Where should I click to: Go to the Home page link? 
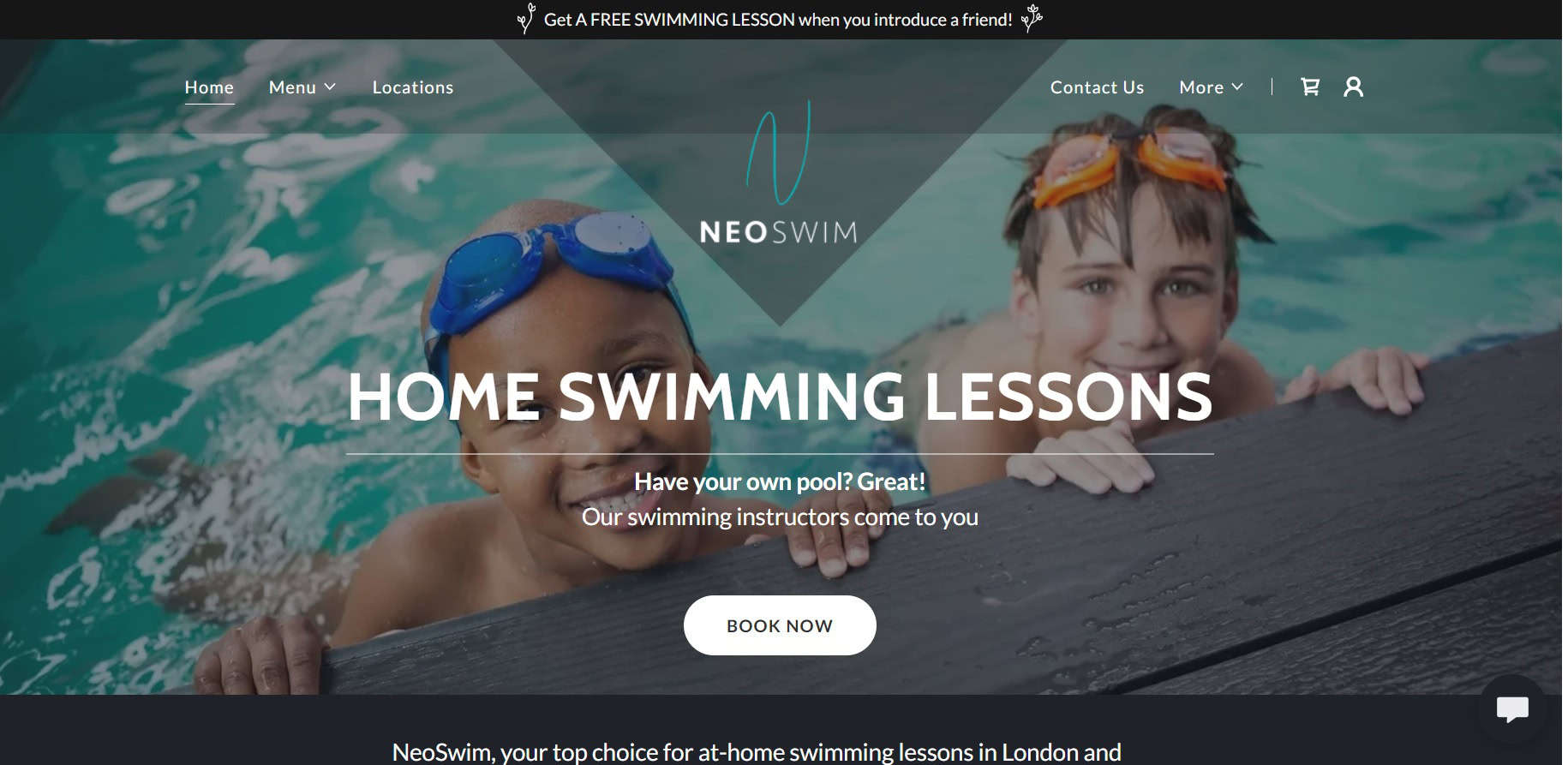pos(209,87)
